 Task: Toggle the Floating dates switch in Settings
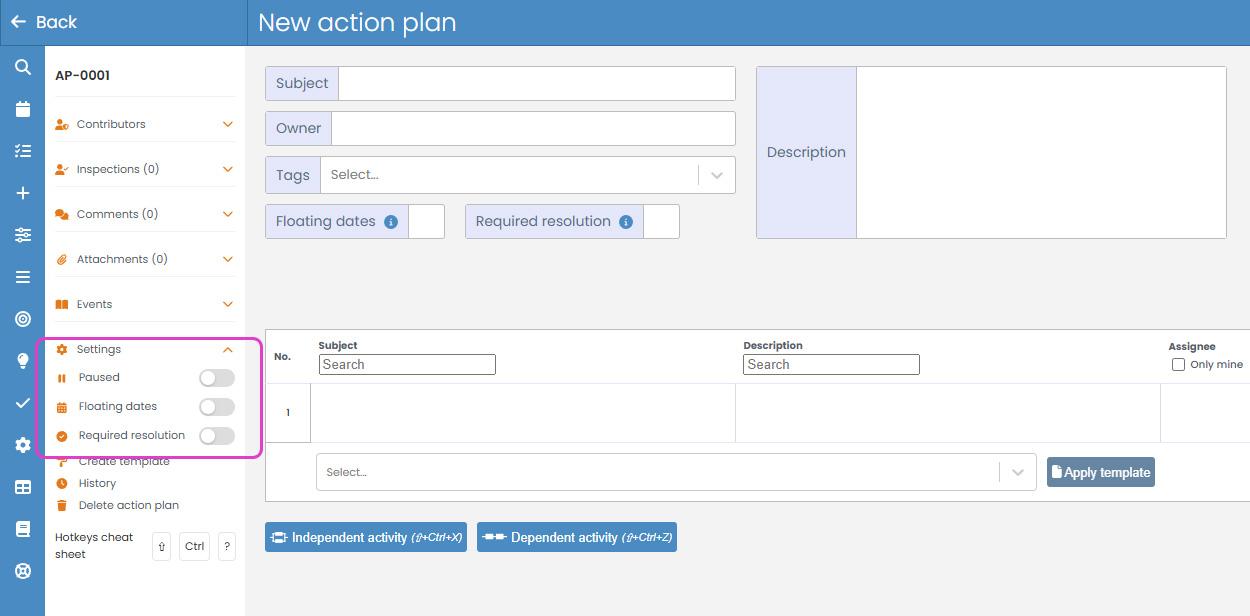(216, 407)
